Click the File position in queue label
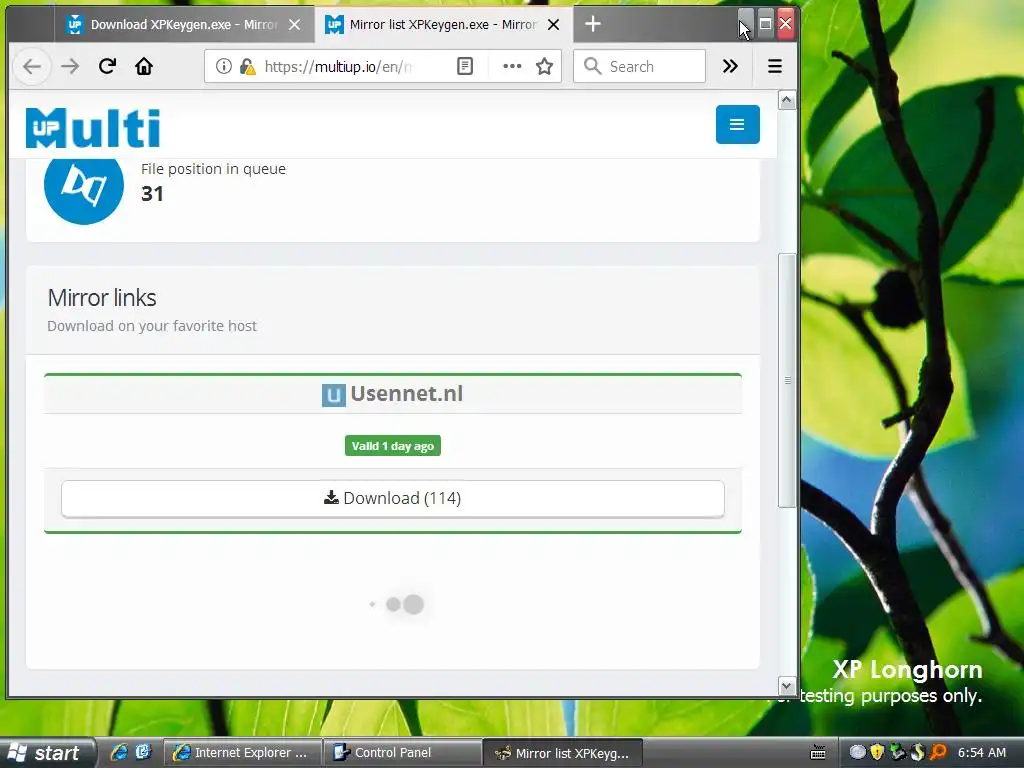1024x768 pixels. pyautogui.click(x=214, y=169)
